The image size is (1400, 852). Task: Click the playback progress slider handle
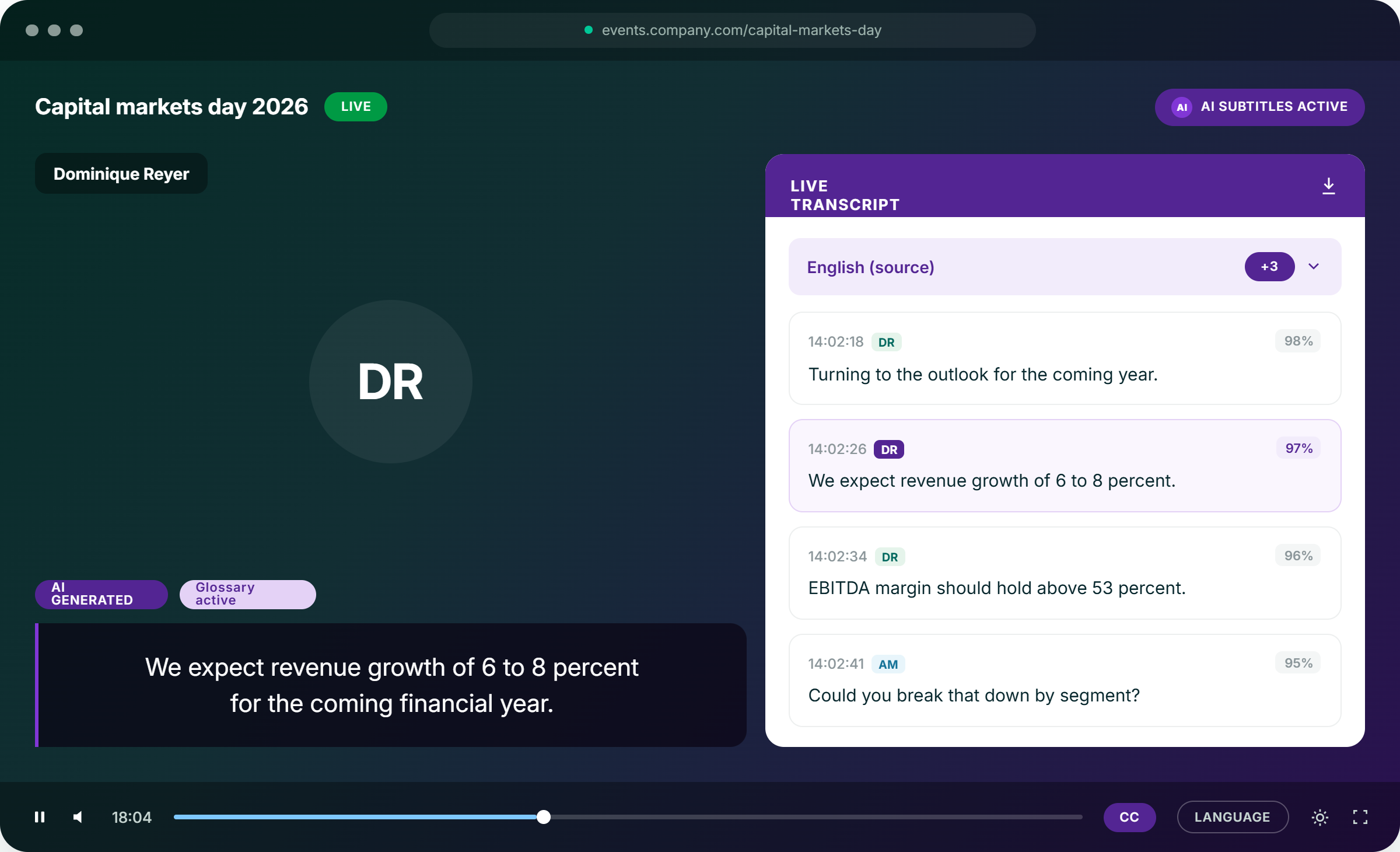(544, 817)
